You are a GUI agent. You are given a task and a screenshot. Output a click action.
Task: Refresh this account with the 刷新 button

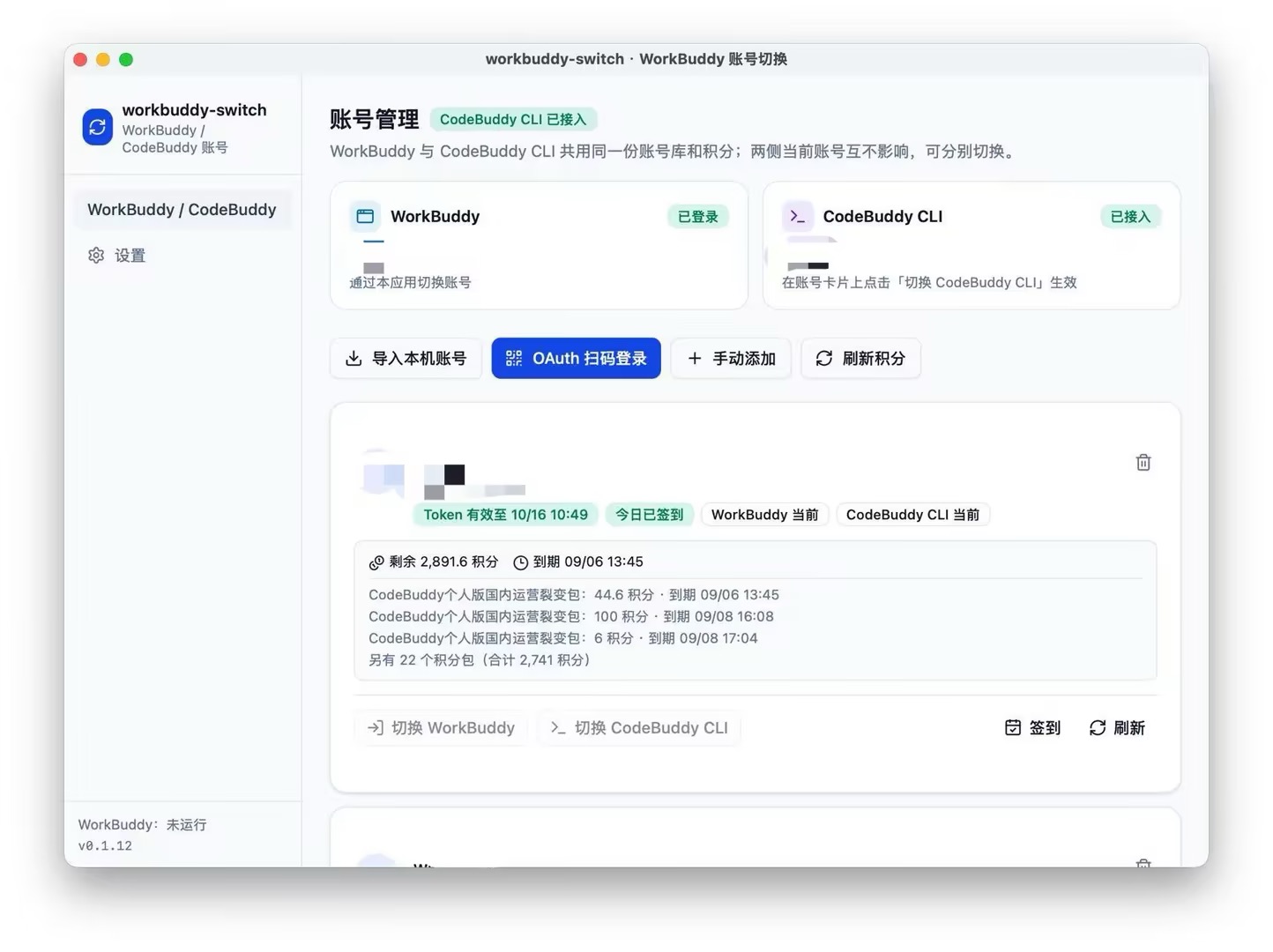(x=1117, y=728)
